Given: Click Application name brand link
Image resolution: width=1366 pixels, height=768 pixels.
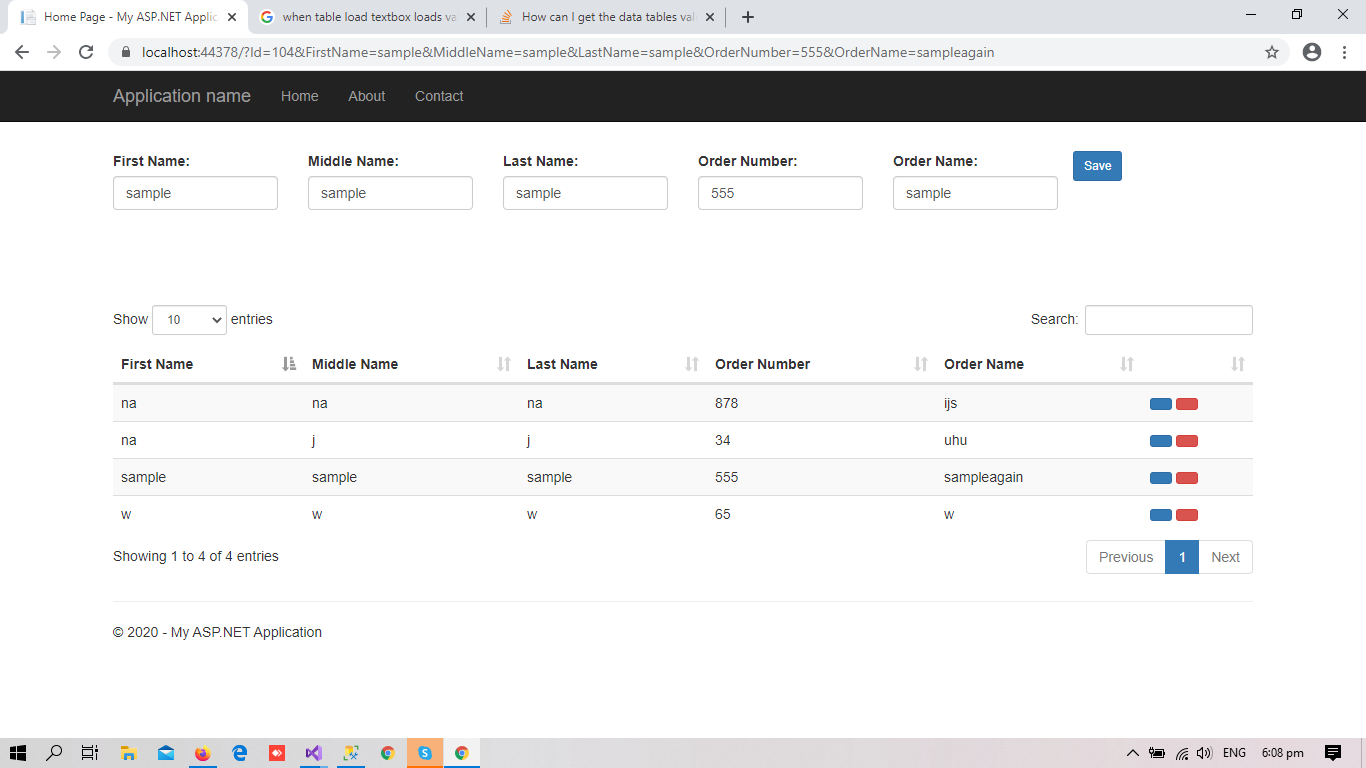Looking at the screenshot, I should [x=182, y=96].
